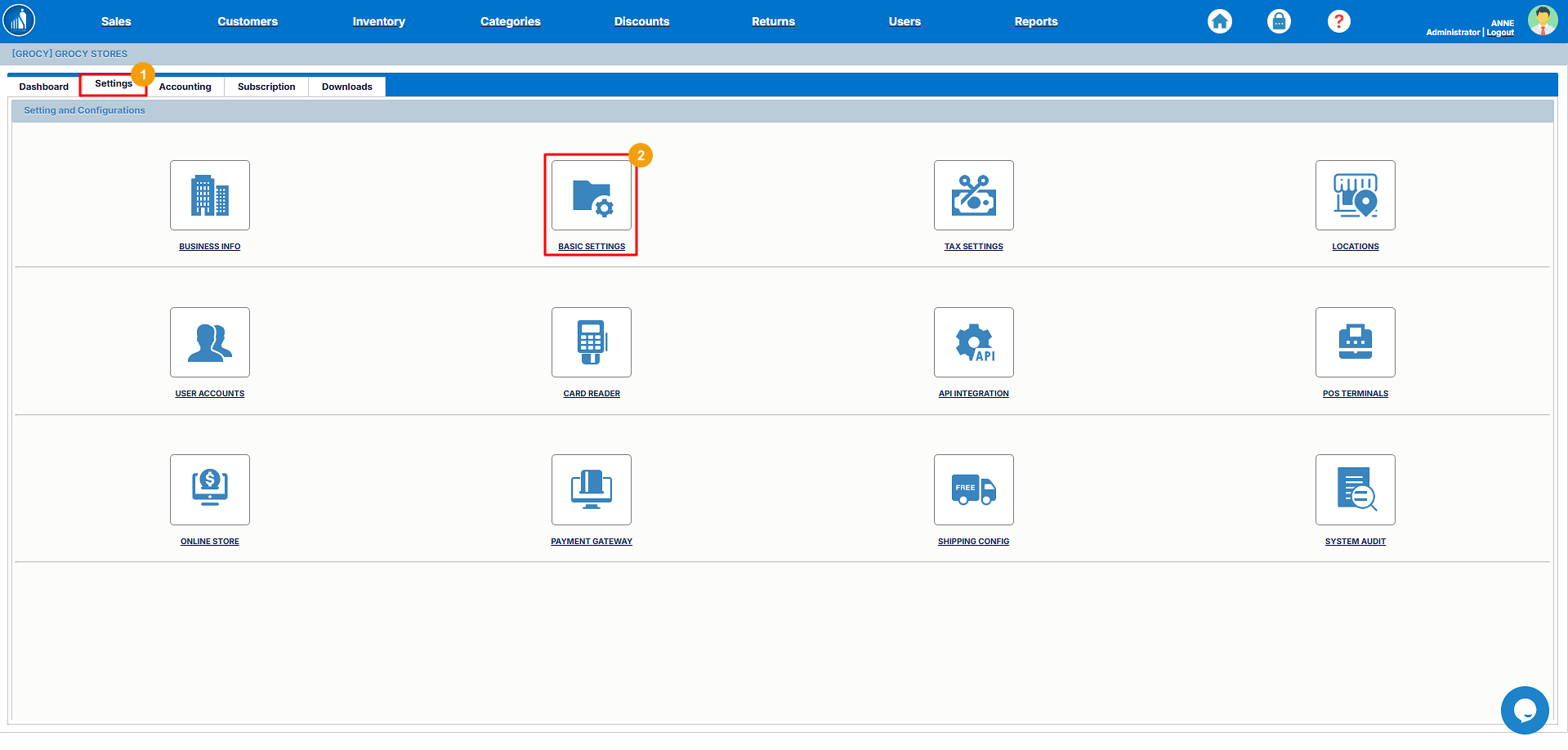The image size is (1568, 750).
Task: Open the POS Terminals icon
Action: tap(1355, 342)
